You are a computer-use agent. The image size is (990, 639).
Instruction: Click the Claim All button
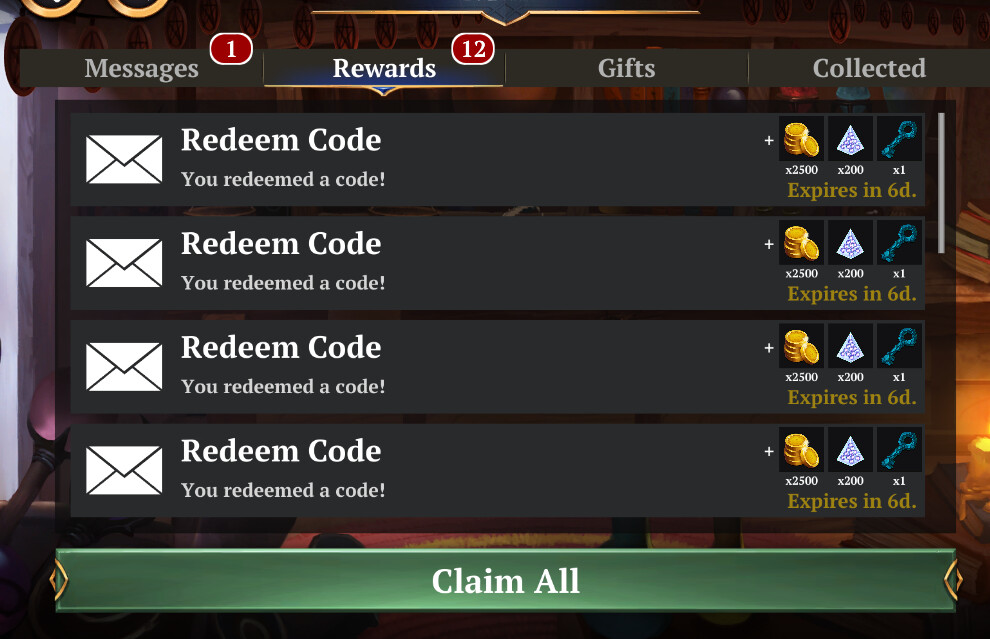(505, 581)
